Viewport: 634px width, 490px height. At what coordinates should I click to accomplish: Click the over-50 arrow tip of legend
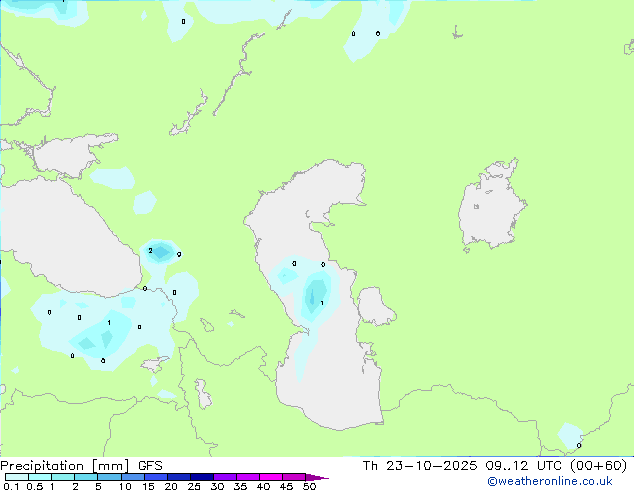(x=317, y=477)
